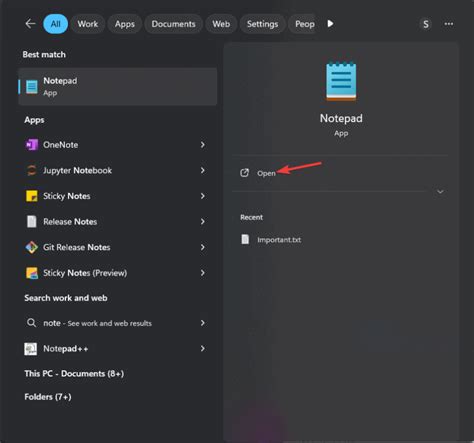Click the Notepad++ result text
Image resolution: width=474 pixels, height=443 pixels.
[x=66, y=349]
